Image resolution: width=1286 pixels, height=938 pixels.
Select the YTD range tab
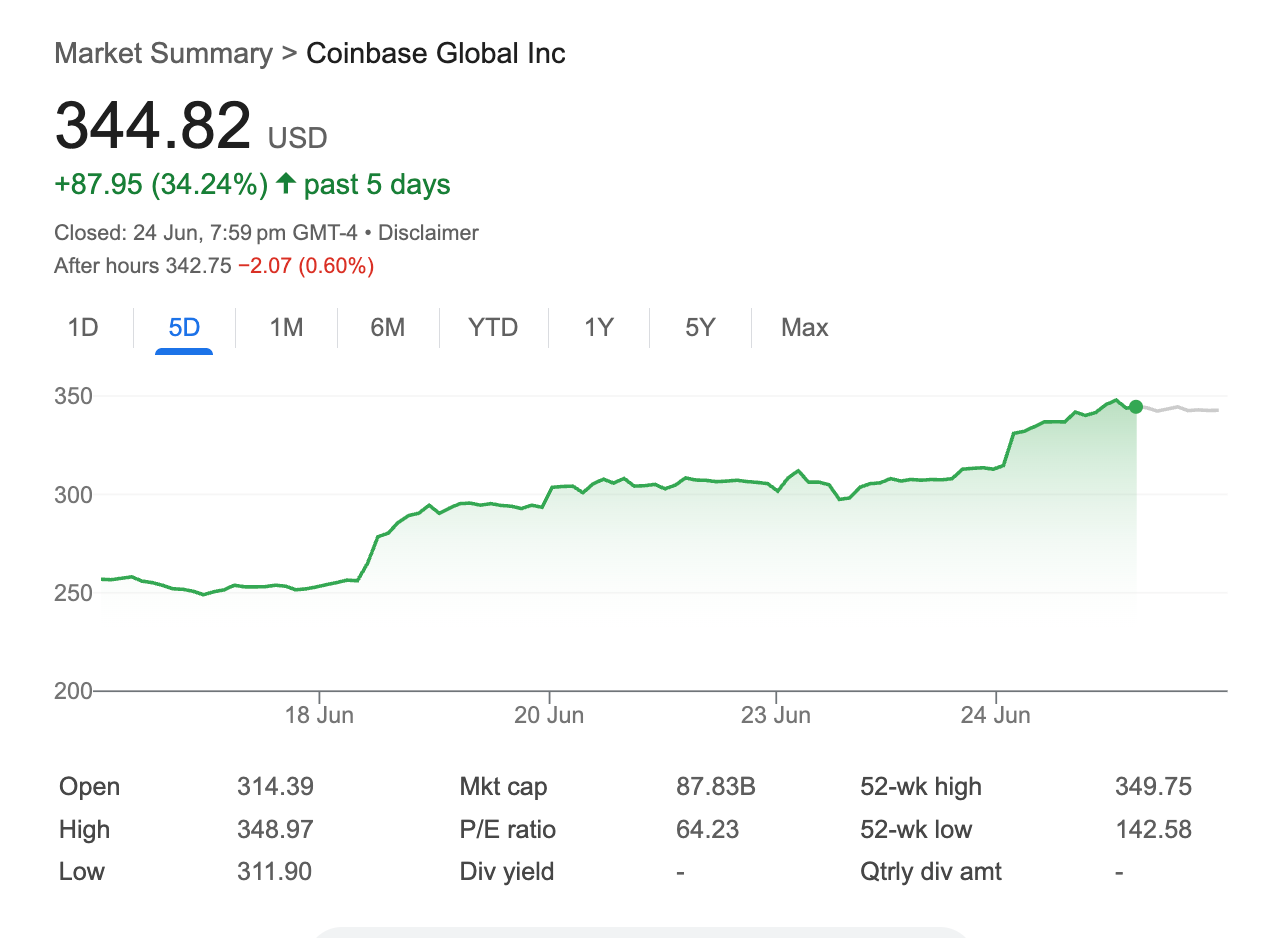click(x=493, y=328)
